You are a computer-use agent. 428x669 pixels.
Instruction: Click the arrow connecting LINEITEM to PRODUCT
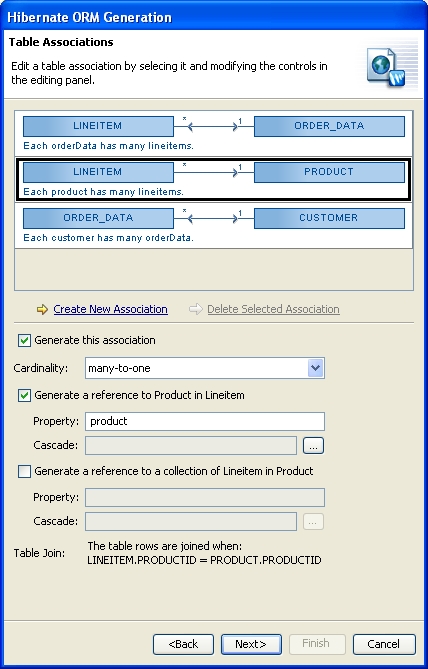(x=206, y=172)
